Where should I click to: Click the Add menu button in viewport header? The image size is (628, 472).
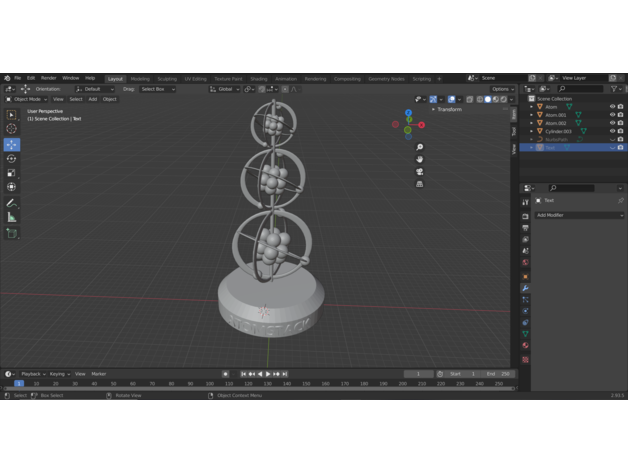92,99
